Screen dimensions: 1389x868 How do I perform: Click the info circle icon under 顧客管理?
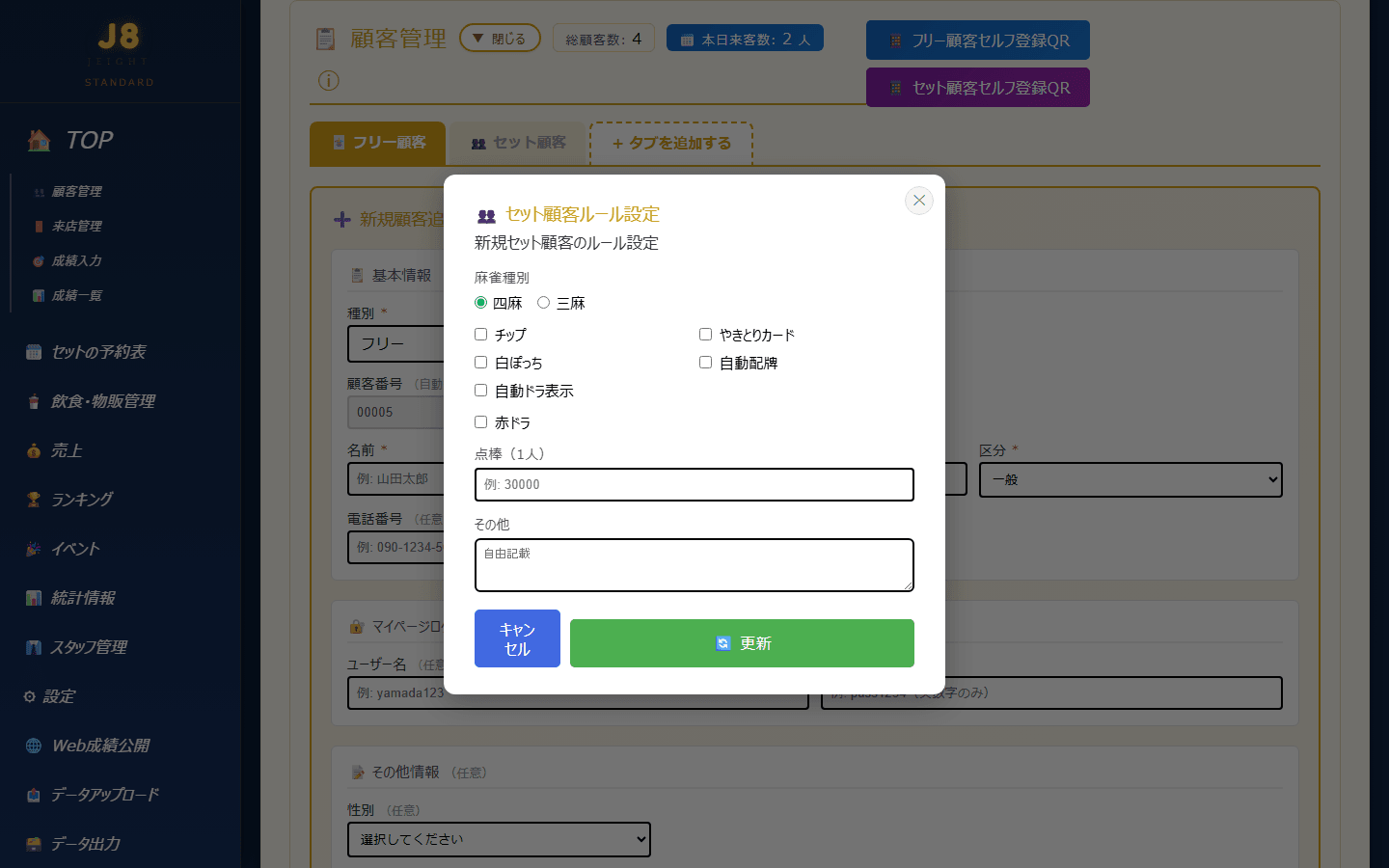329,81
